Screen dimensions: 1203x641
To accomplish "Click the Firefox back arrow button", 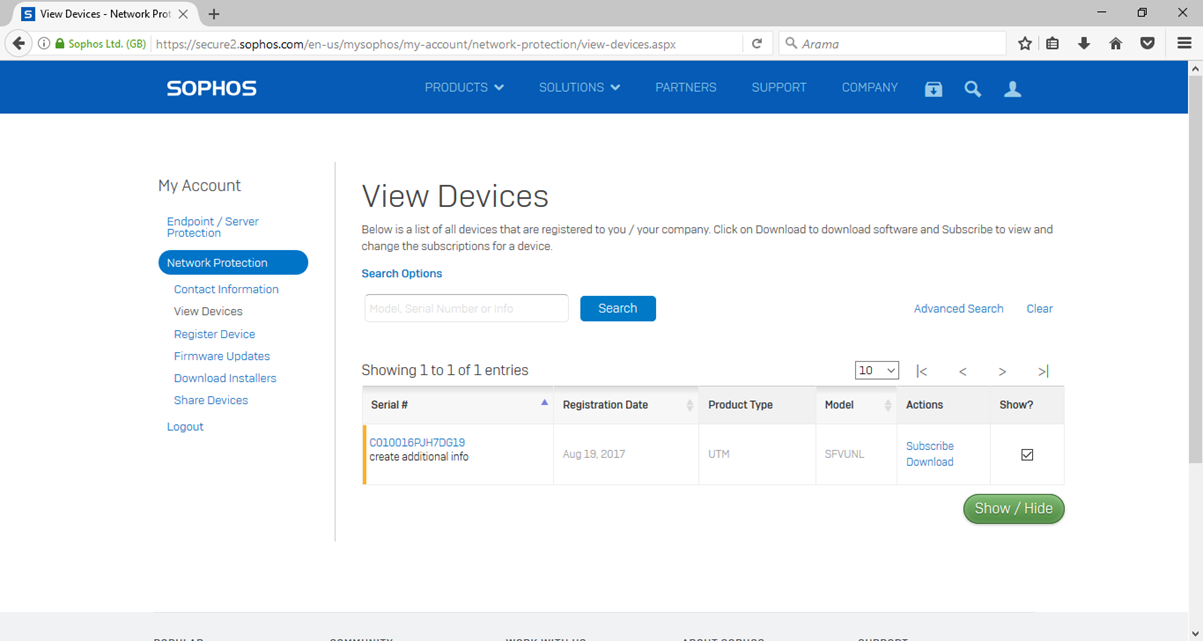I will pyautogui.click(x=18, y=44).
